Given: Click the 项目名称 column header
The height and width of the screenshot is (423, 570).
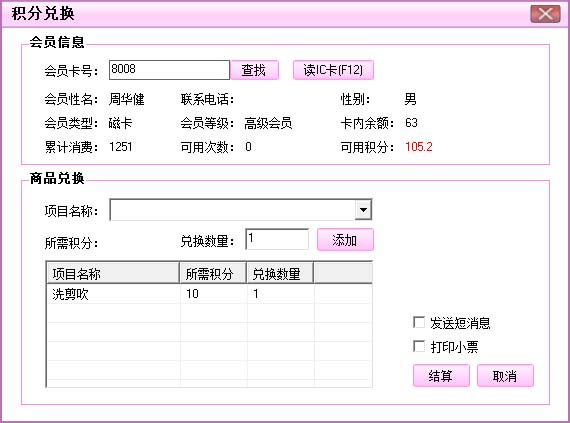Looking at the screenshot, I should click(113, 274).
